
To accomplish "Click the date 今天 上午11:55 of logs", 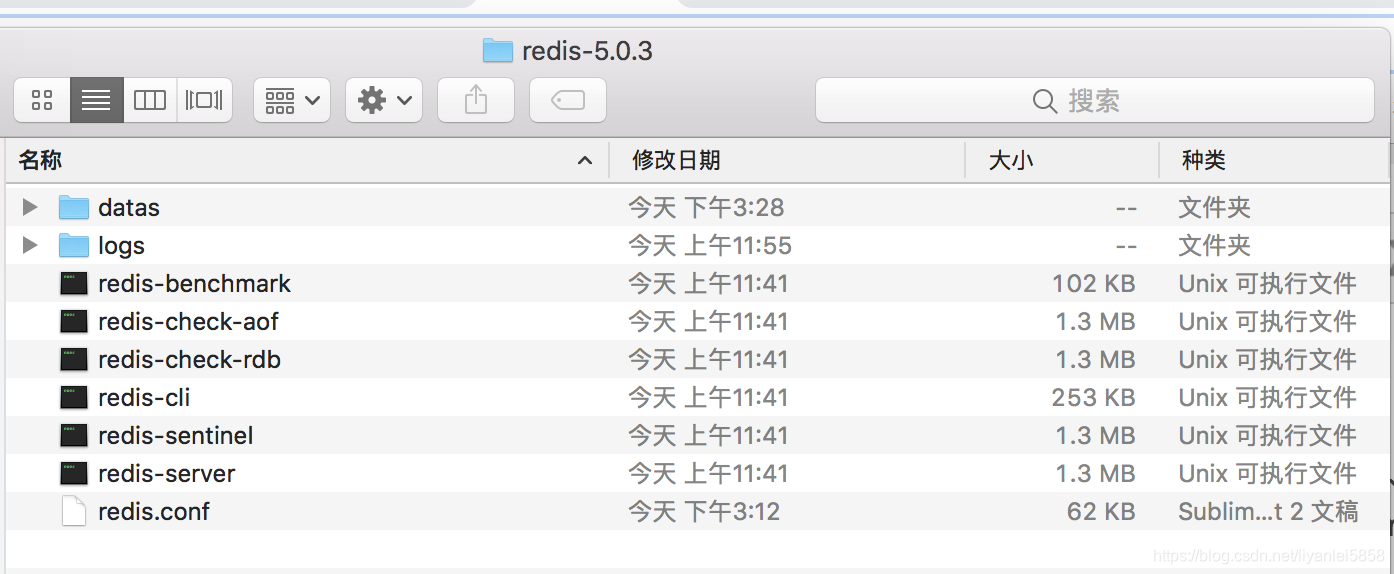I will point(710,245).
